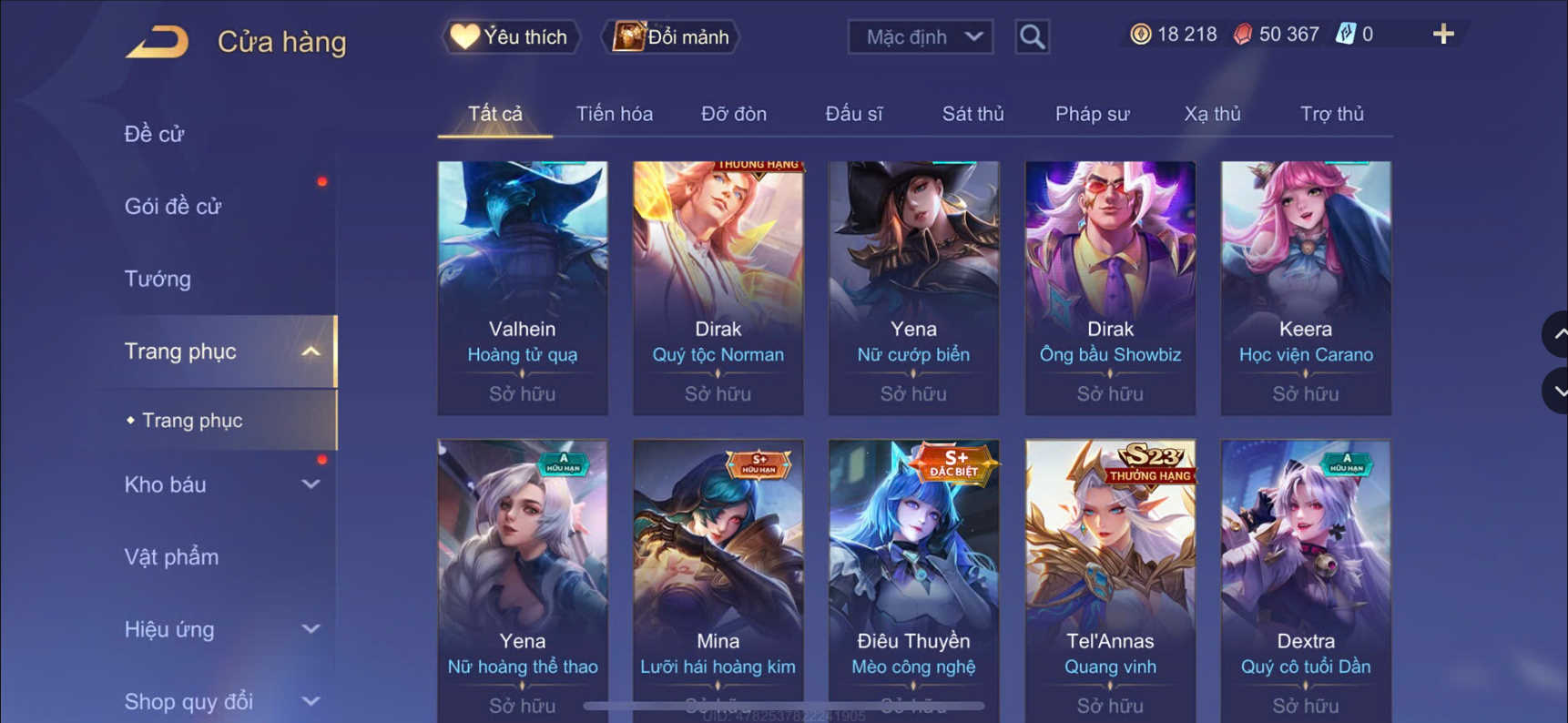Screen dimensions: 1568x723
Task: Click the blue ticket currency icon
Action: 1345,35
